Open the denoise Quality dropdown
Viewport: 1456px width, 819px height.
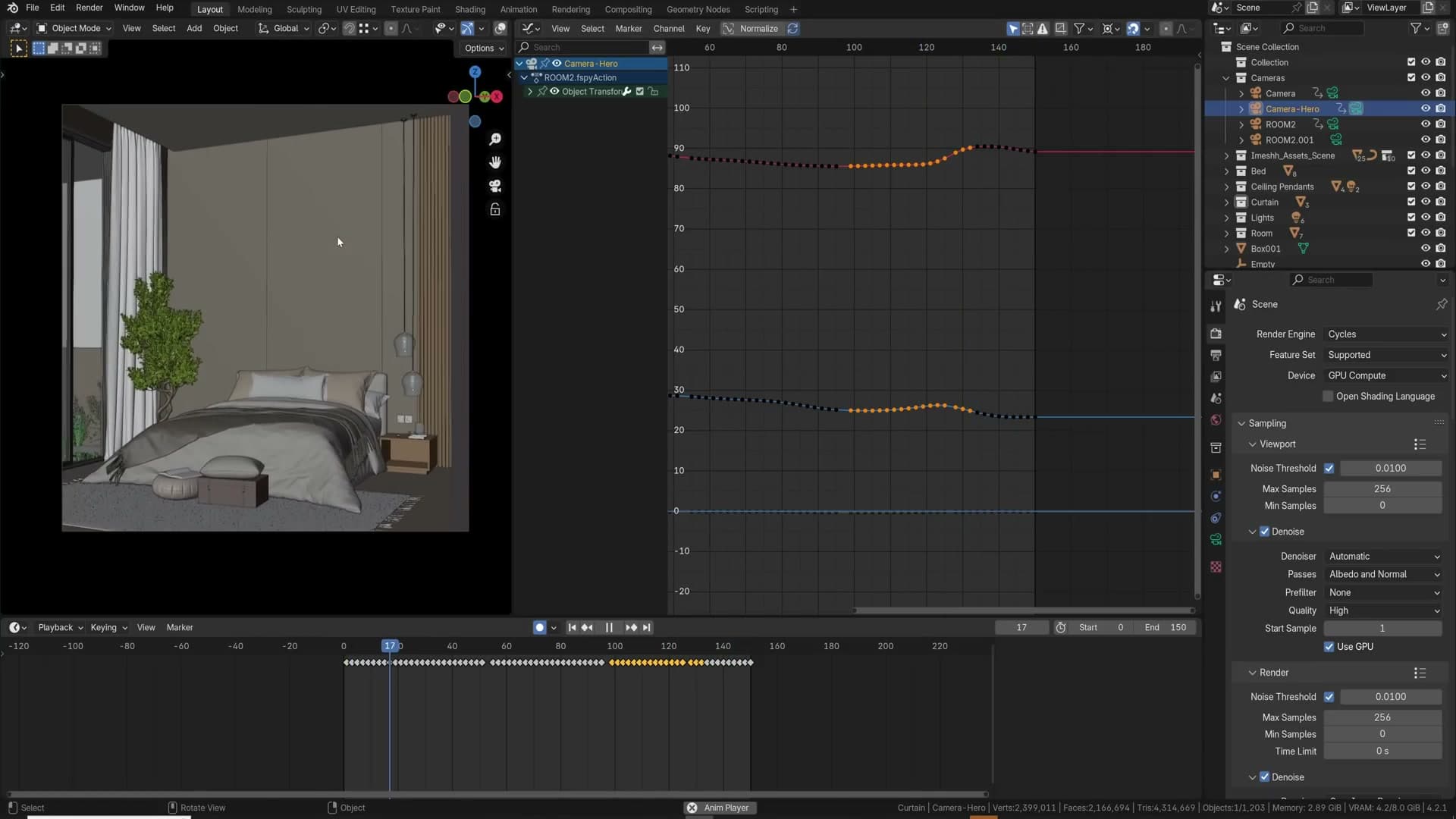(1383, 611)
